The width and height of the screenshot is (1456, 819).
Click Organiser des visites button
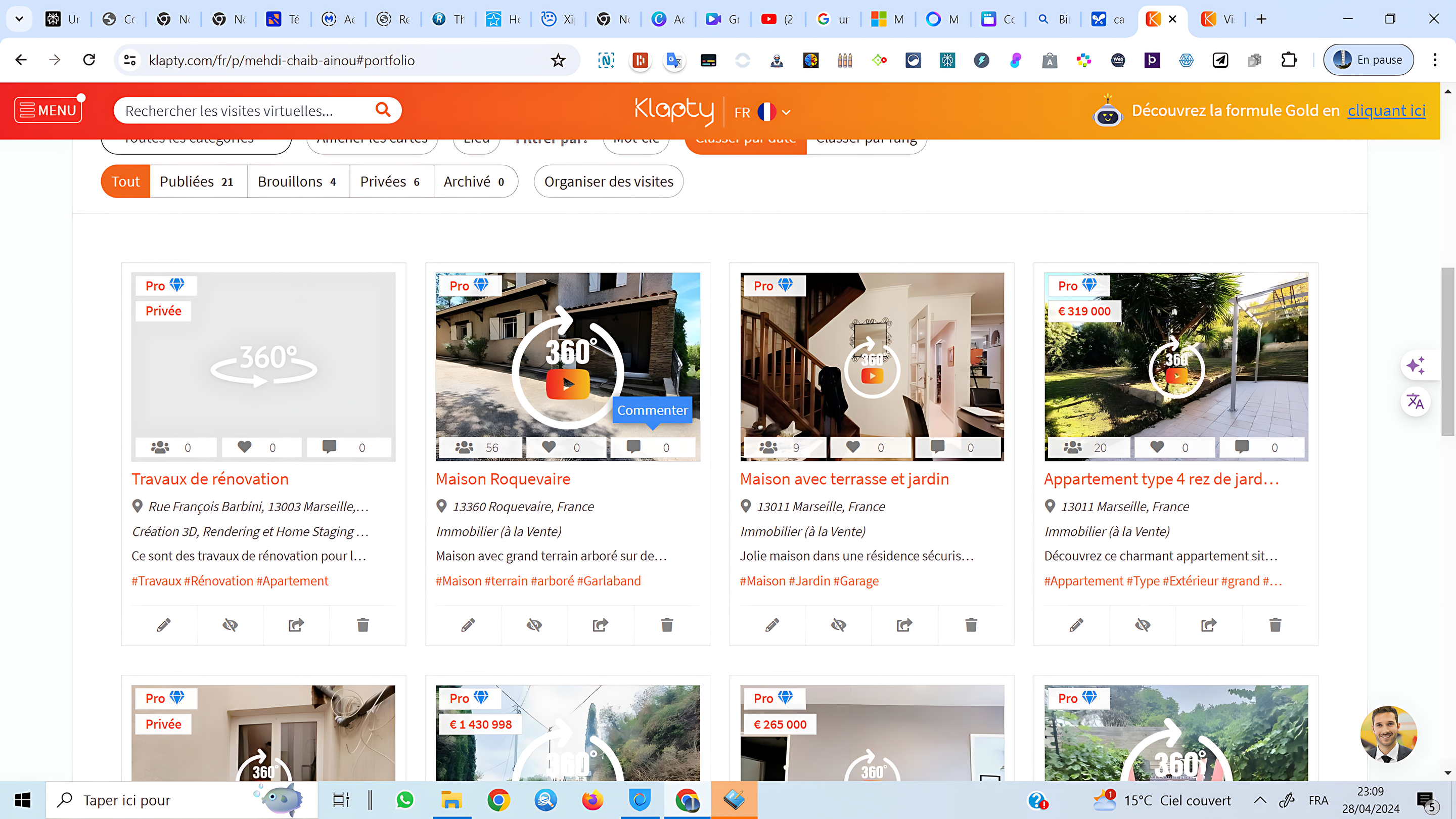pos(609,181)
